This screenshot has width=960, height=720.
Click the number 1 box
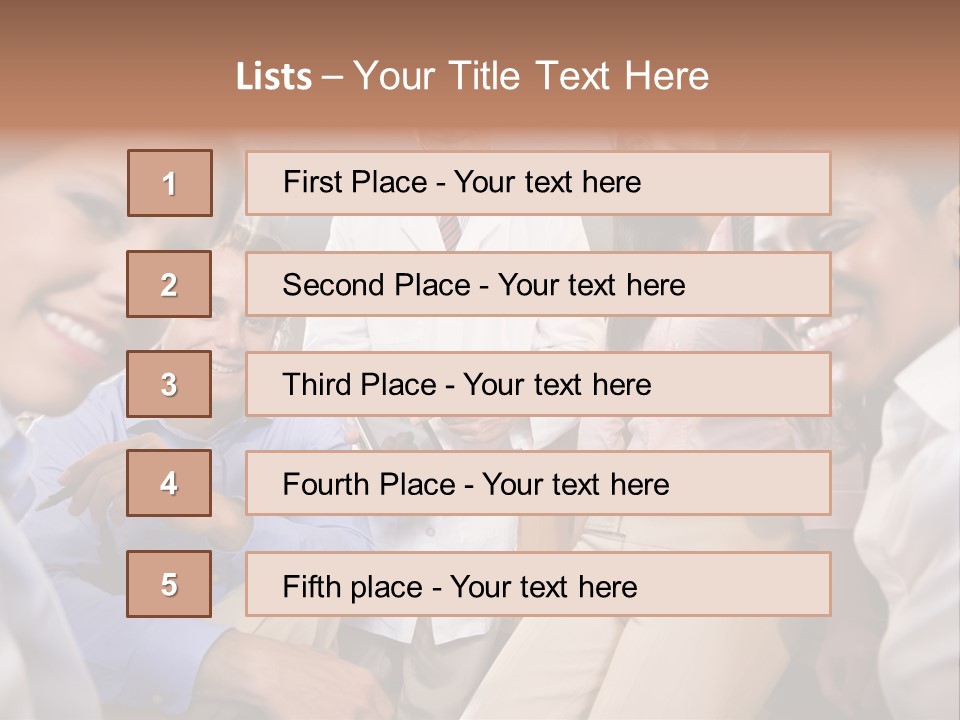(170, 183)
